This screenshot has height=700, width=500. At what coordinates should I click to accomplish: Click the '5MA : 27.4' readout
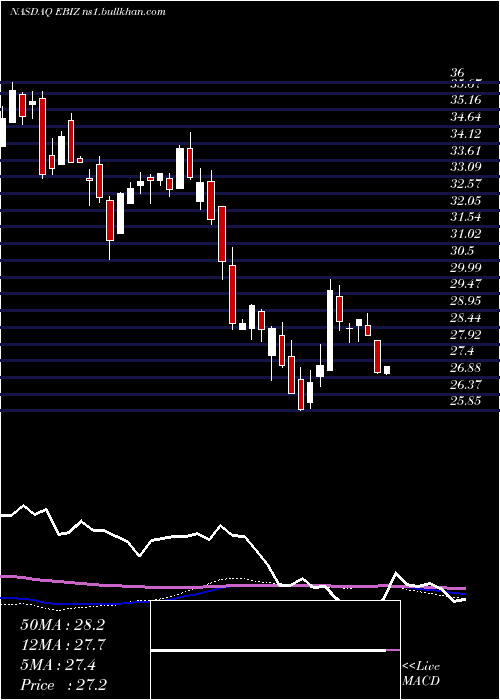(58, 665)
